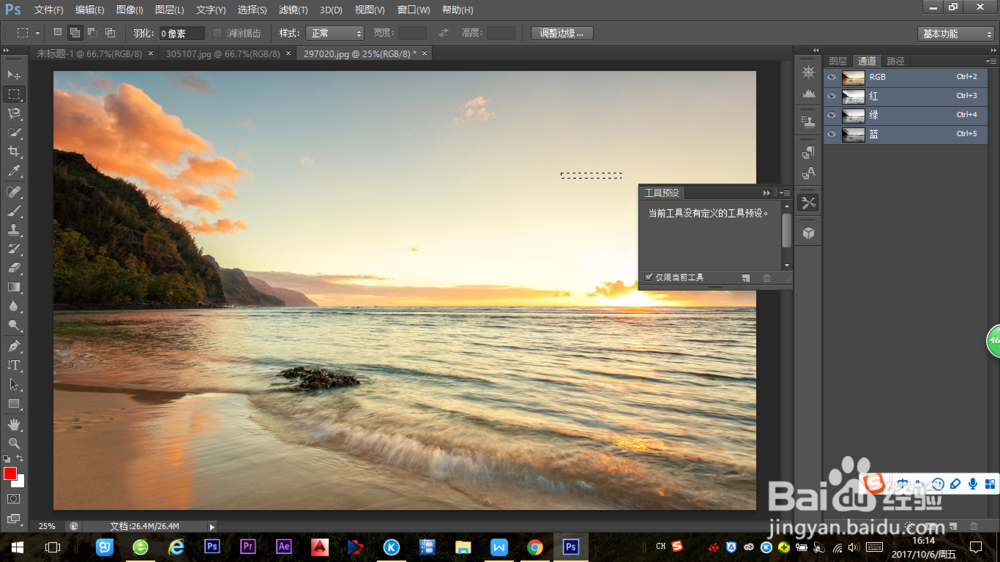
Task: Toggle the 消除锯齿 checkbox
Action: pyautogui.click(x=217, y=33)
